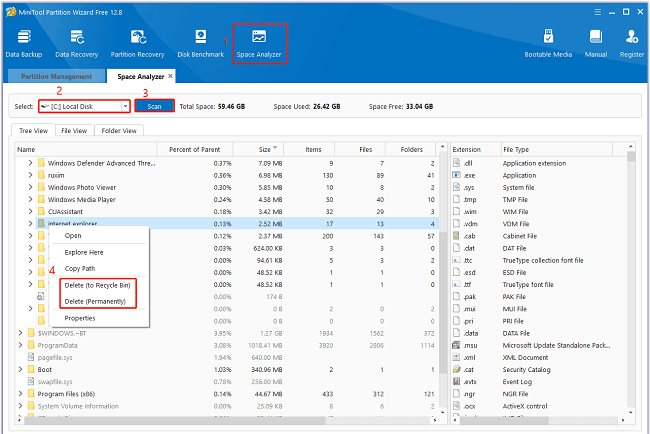Image resolution: width=650 pixels, height=434 pixels.
Task: Sort by Percent of Parent column
Action: 195,149
